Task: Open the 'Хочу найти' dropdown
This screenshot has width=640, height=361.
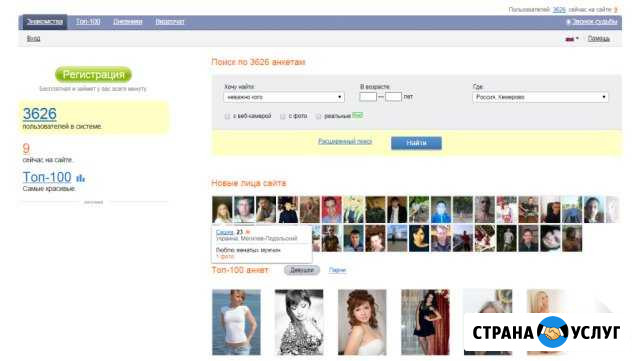Action: (284, 97)
